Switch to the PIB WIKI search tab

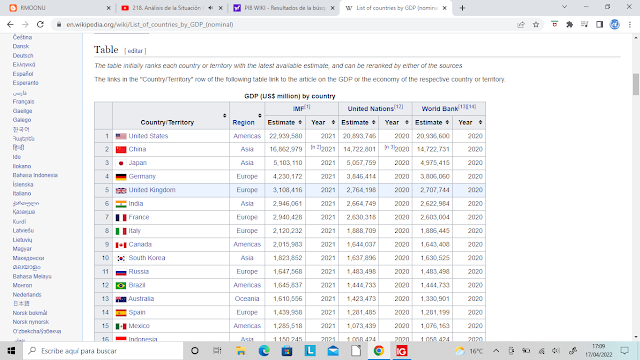tap(284, 8)
